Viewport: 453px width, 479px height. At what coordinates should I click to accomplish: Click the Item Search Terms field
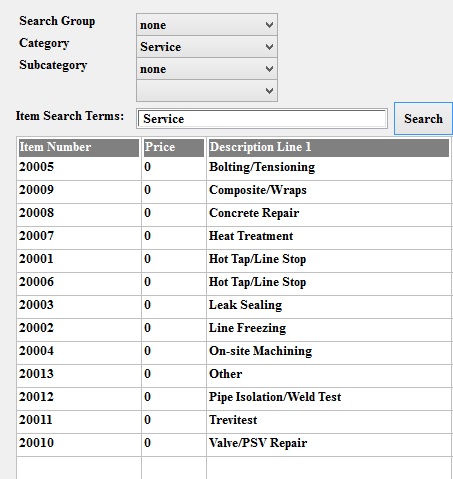262,119
